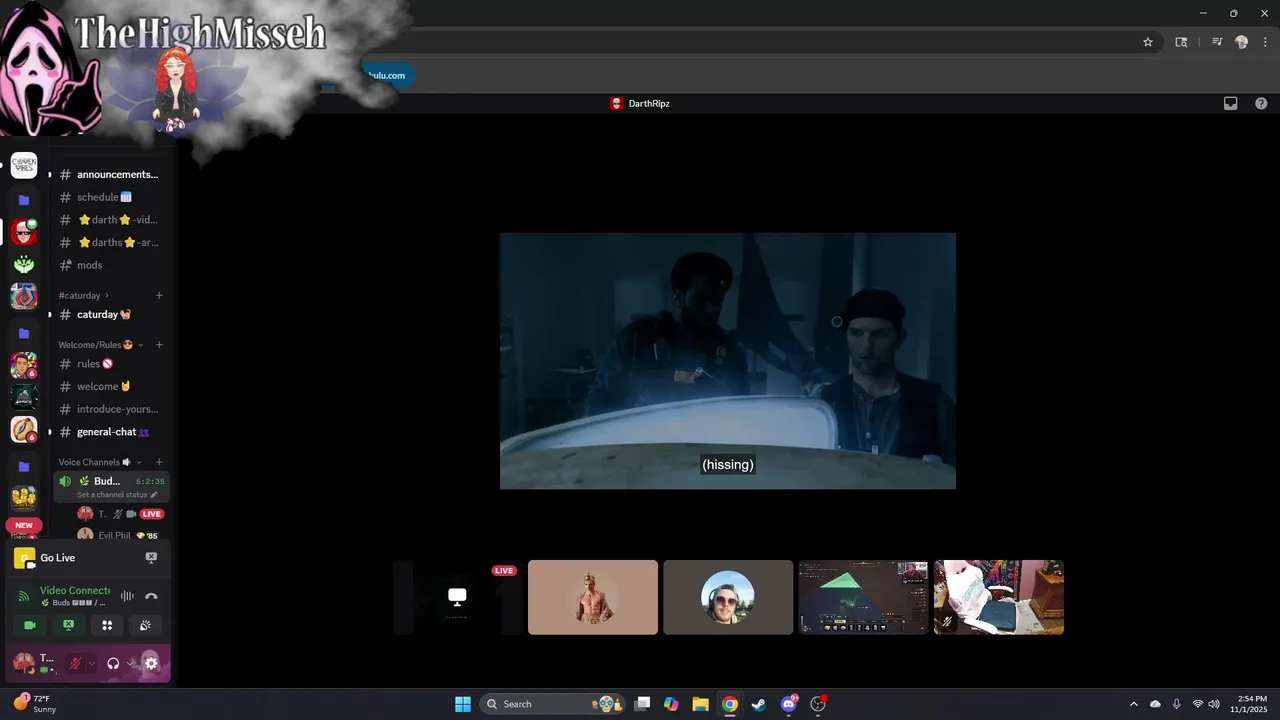Viewport: 1280px width, 720px height.
Task: Open the introduce-yours... channel
Action: [110, 409]
